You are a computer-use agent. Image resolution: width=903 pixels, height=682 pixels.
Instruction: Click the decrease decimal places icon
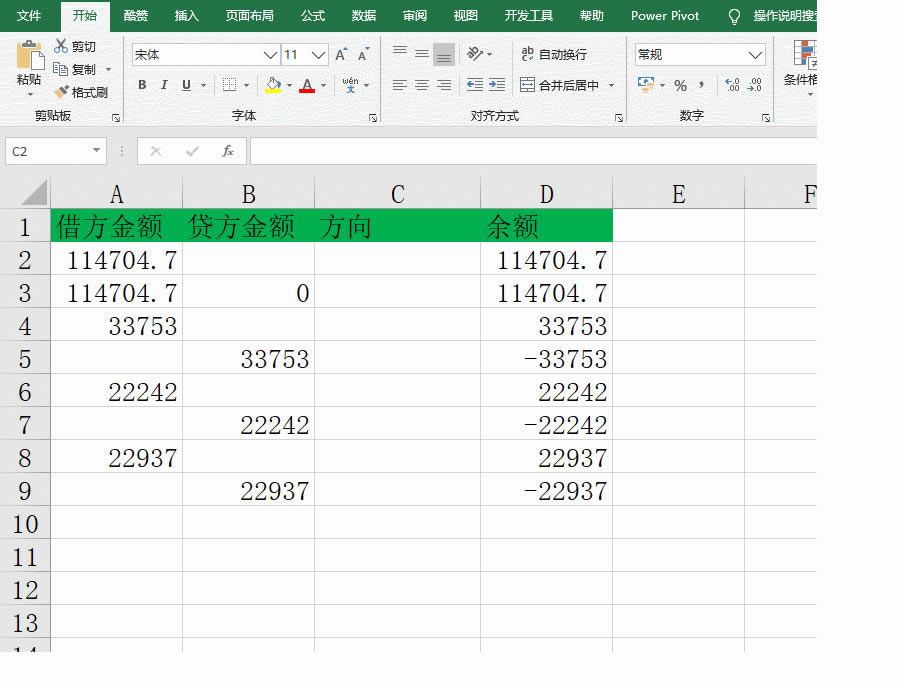[x=754, y=85]
